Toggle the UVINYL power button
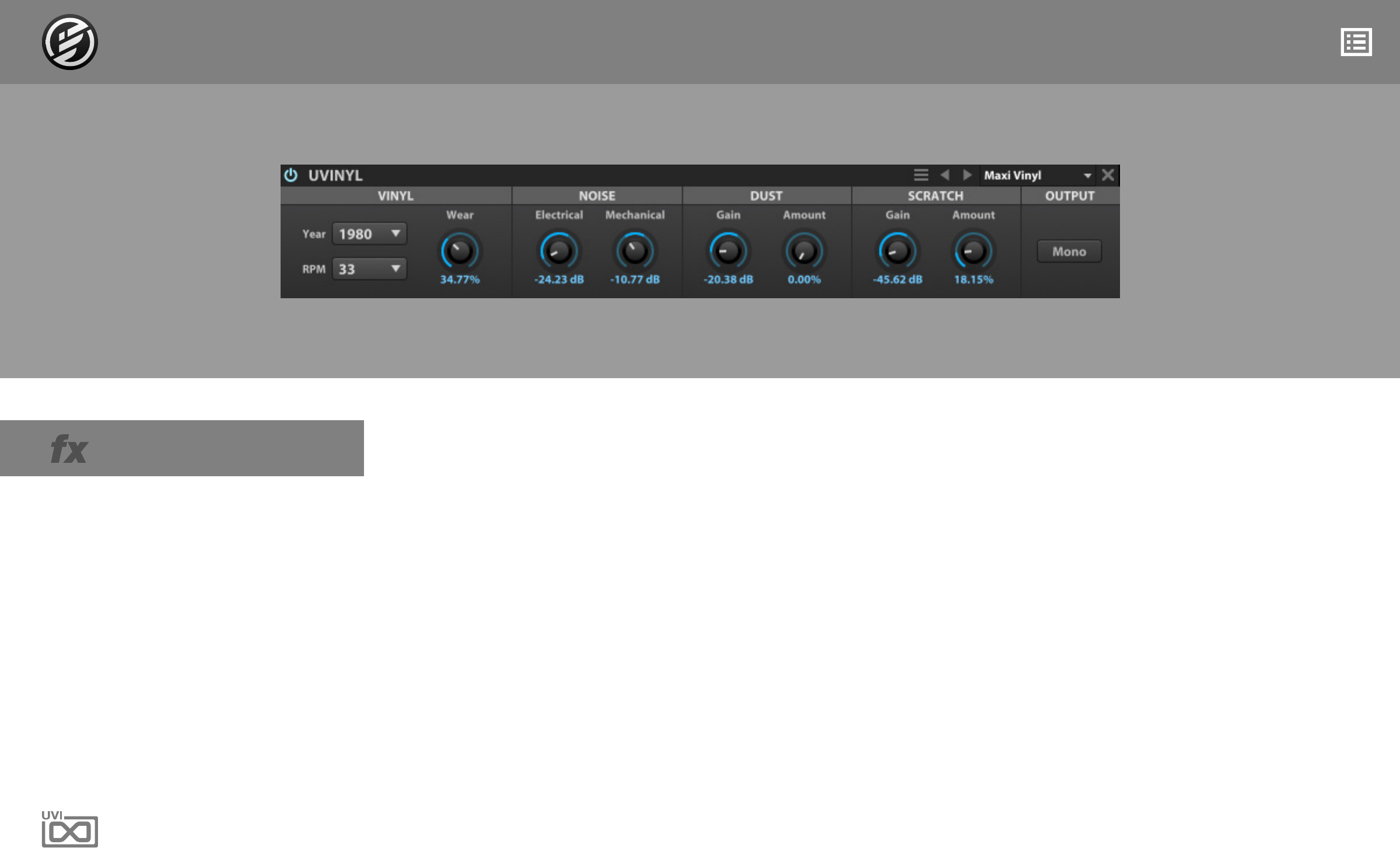Screen dimensions: 1400x848 click(x=290, y=175)
